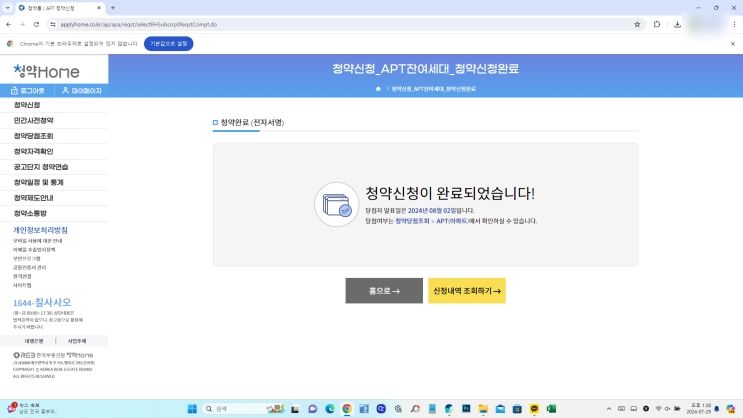Screen dimensions: 743x418
Task: Click the 청약Home logo
Action: (46, 71)
